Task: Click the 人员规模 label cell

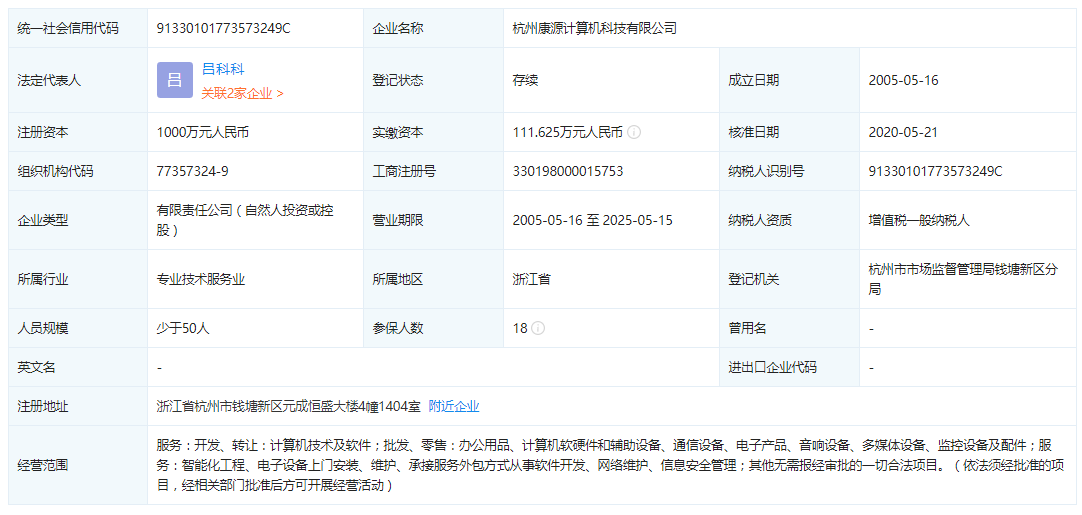Action: tap(78, 328)
